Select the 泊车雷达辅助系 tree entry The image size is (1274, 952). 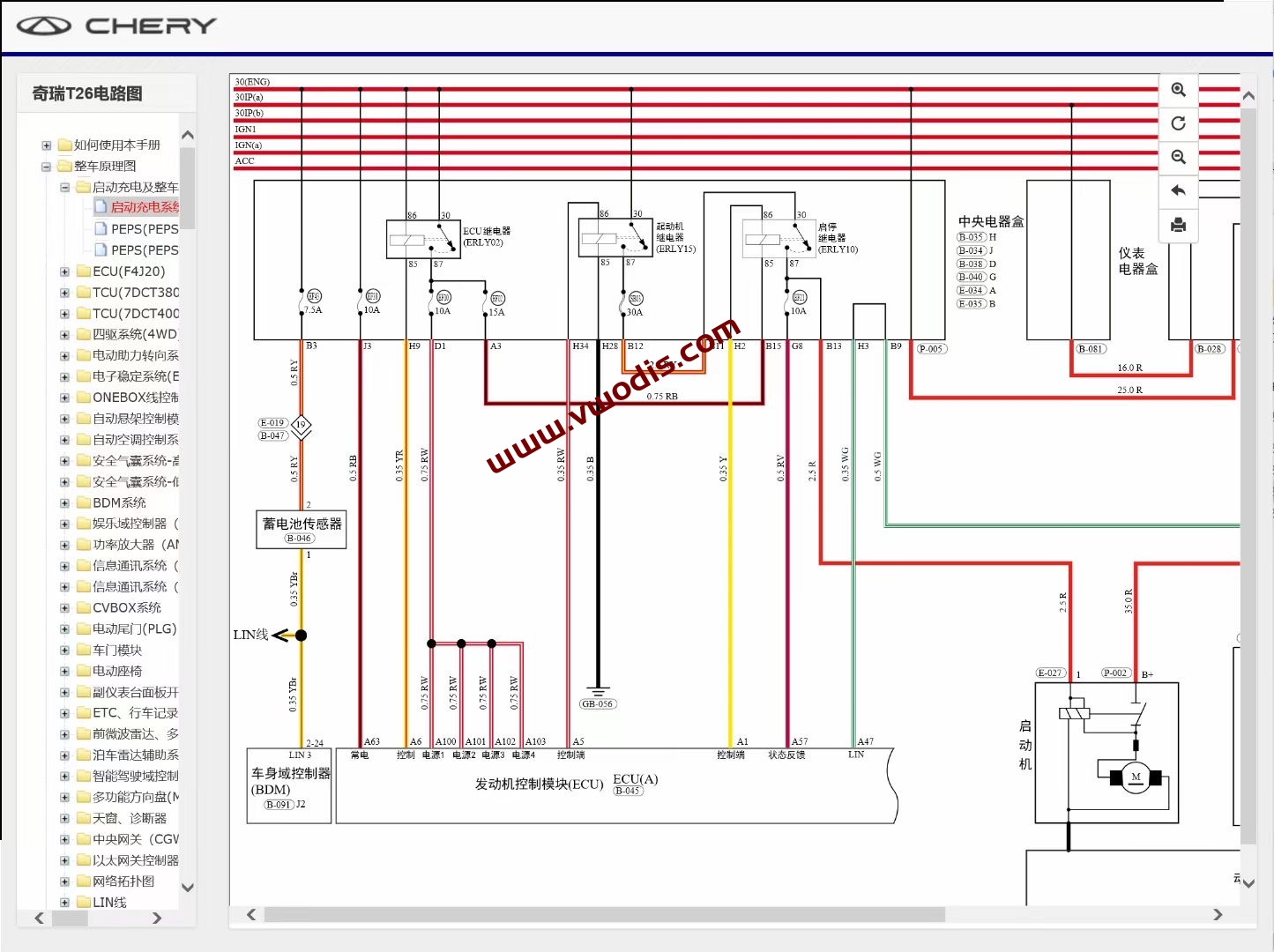pyautogui.click(x=136, y=755)
